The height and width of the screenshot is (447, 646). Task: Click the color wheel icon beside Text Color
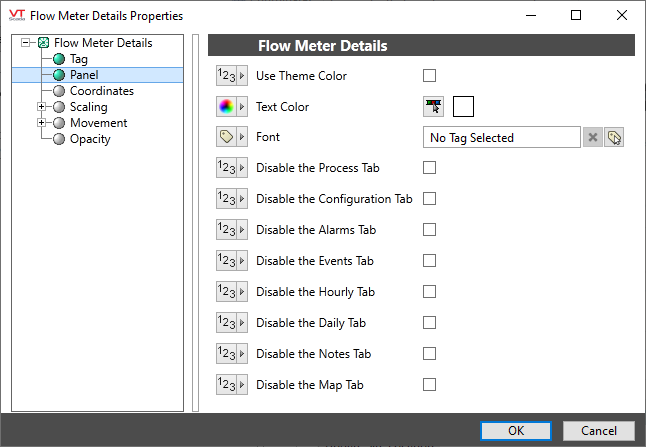[226, 107]
